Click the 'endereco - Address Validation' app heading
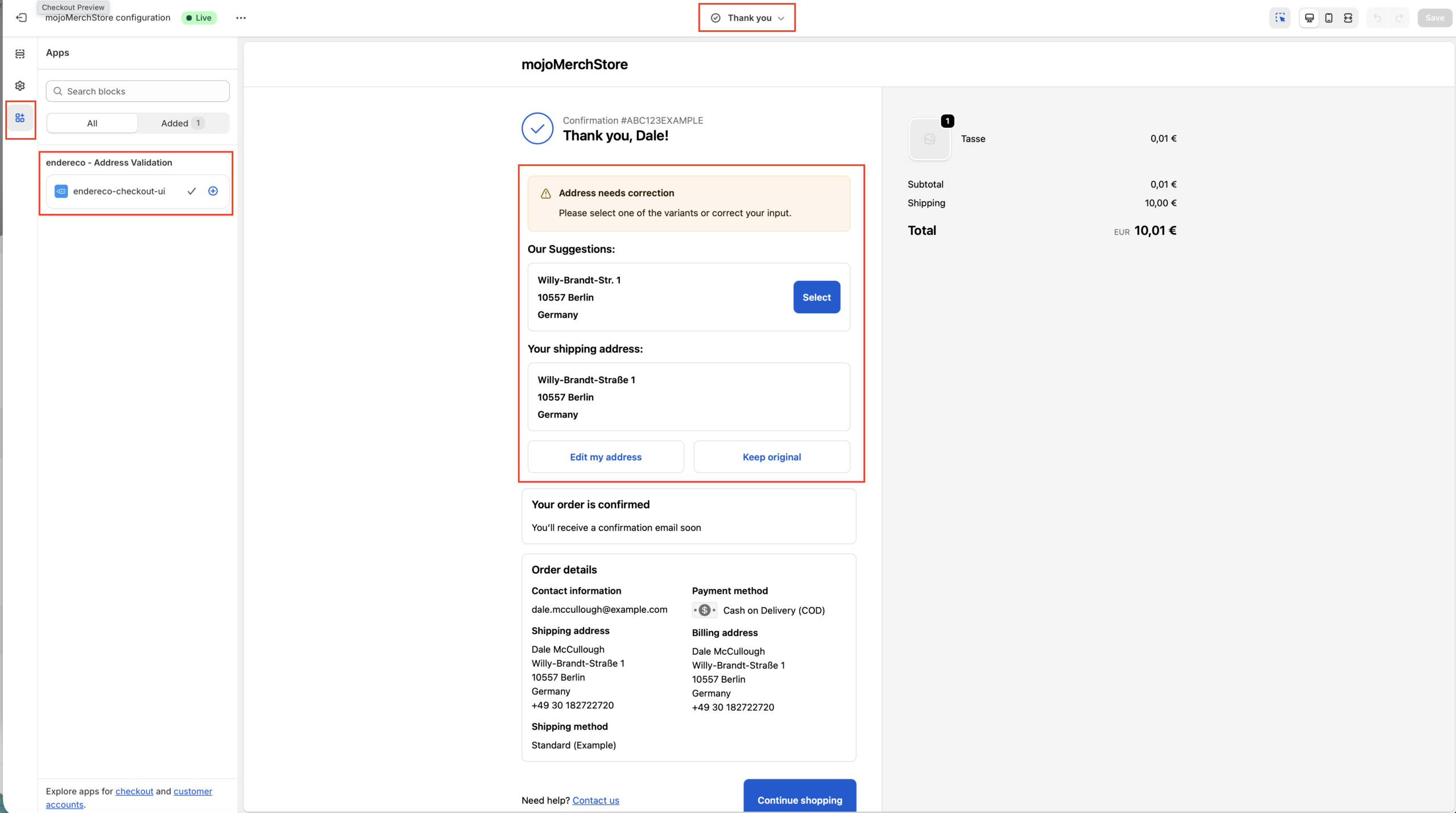 pos(109,163)
